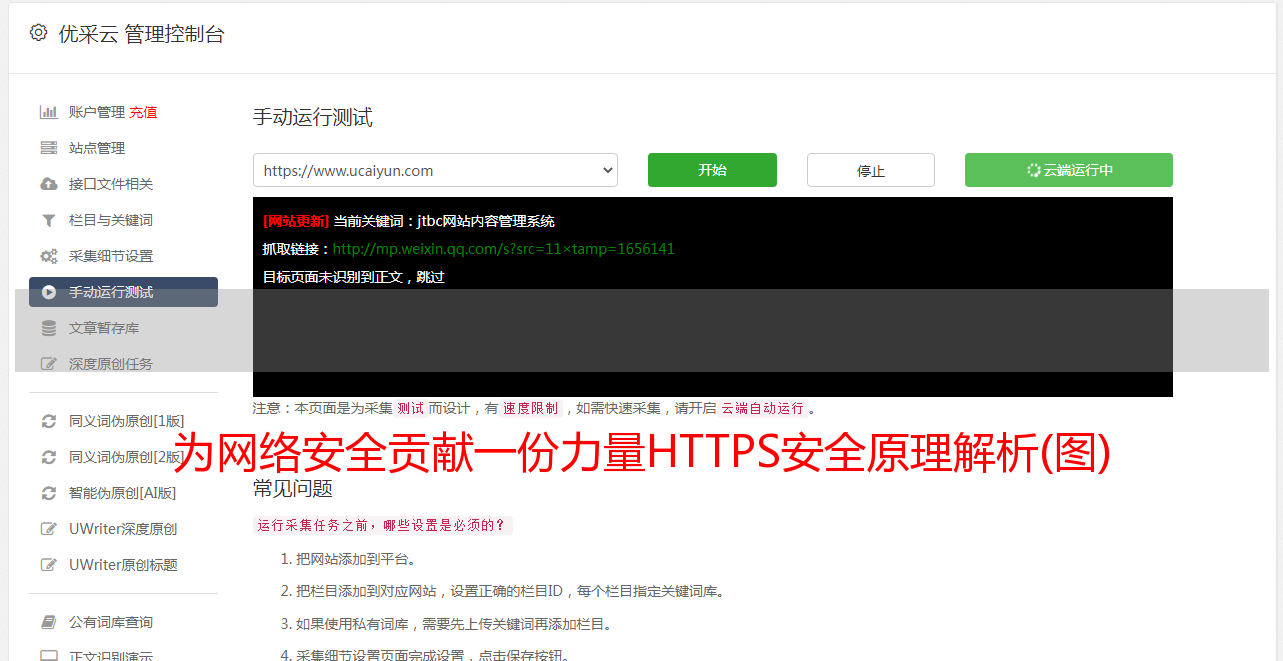Click the 速度限制 highlighted text
The width and height of the screenshot is (1283, 661).
[530, 408]
